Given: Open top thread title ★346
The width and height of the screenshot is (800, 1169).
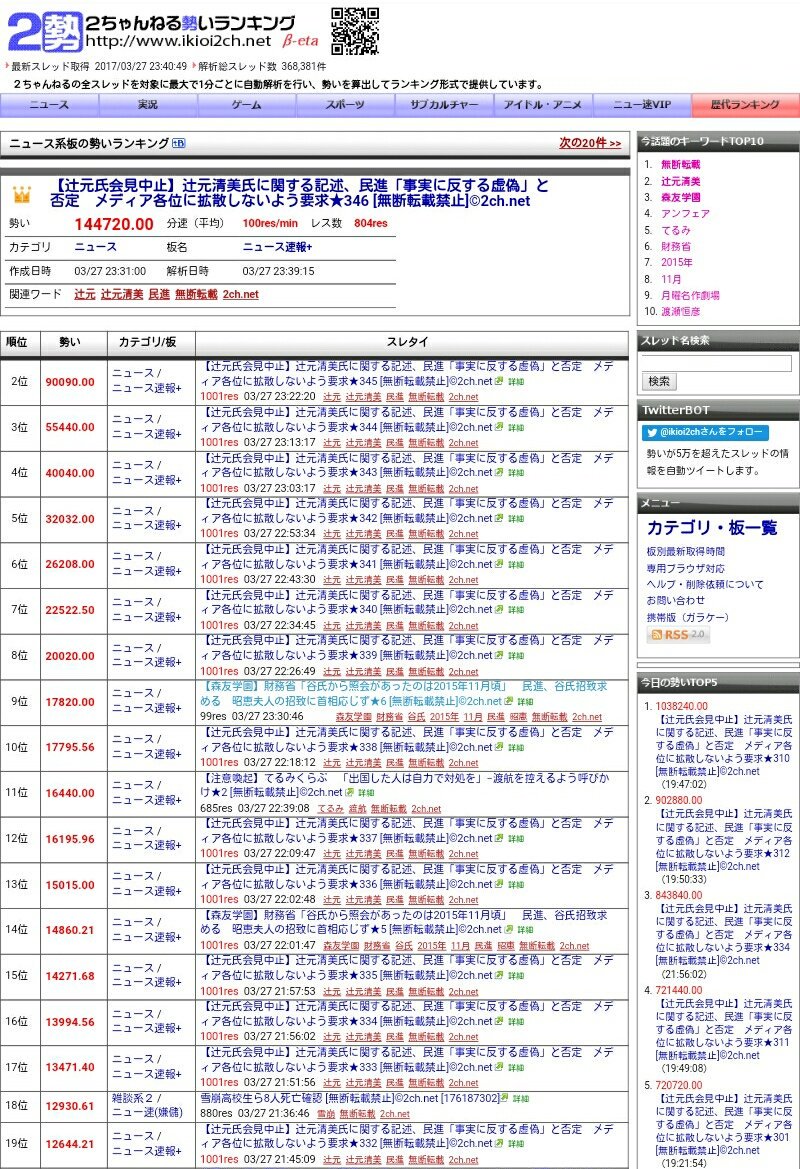Looking at the screenshot, I should (x=299, y=193).
